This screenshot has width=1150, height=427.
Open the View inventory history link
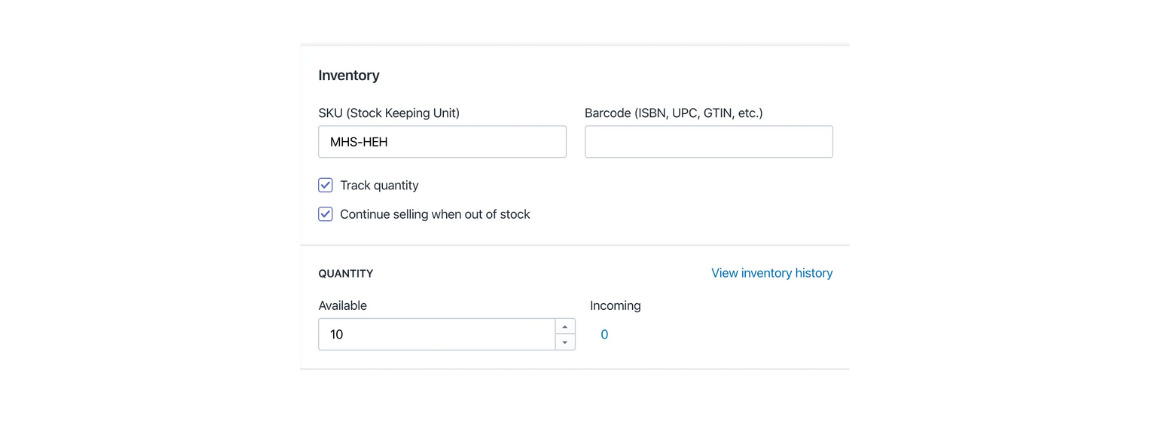click(x=771, y=273)
